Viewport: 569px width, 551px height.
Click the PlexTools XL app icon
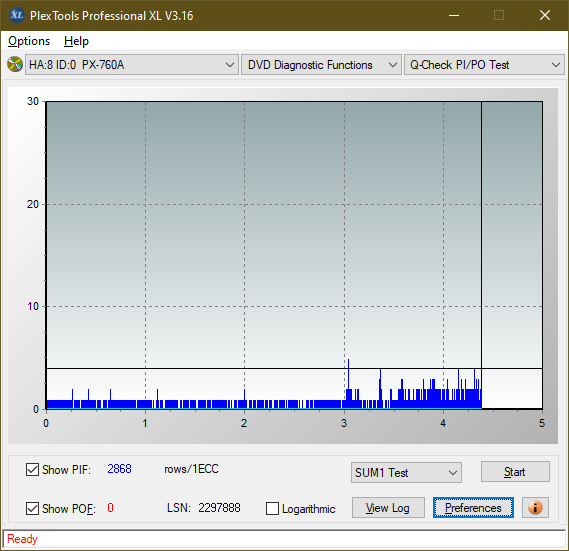pyautogui.click(x=17, y=15)
